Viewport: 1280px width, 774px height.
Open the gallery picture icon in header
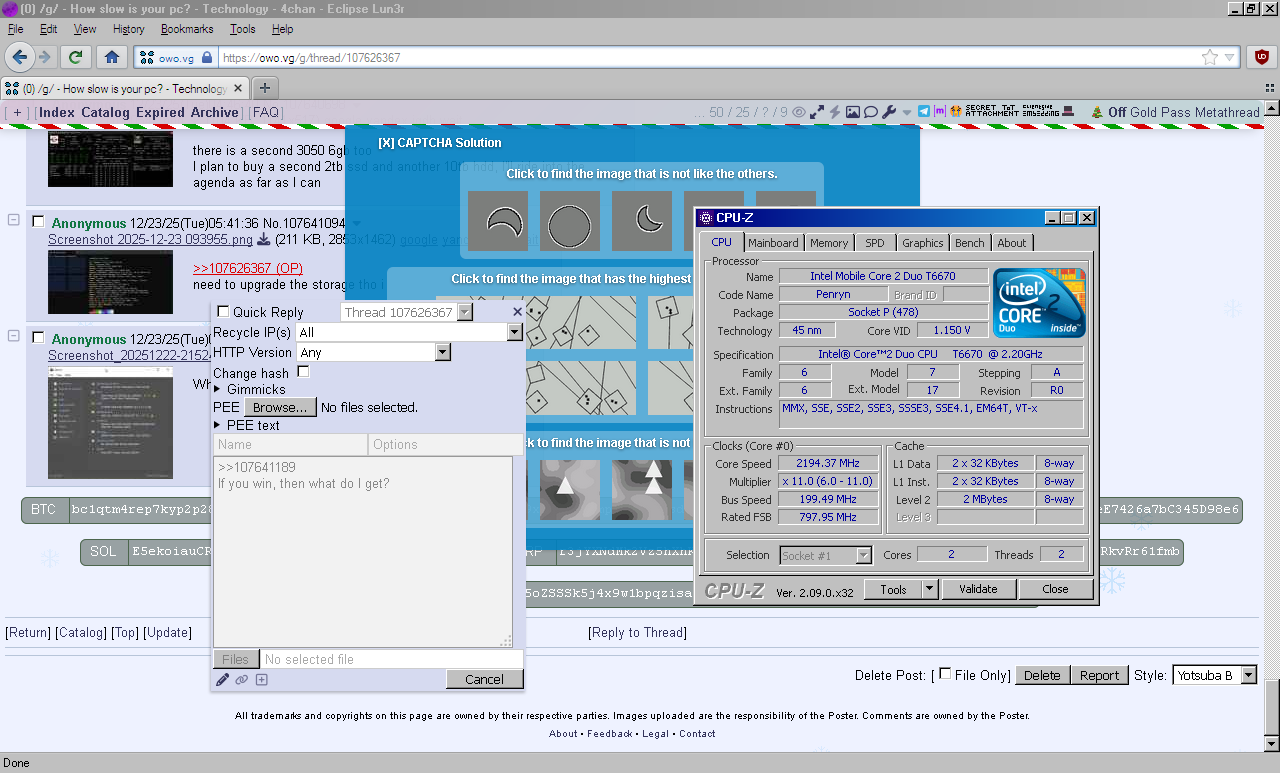[852, 112]
